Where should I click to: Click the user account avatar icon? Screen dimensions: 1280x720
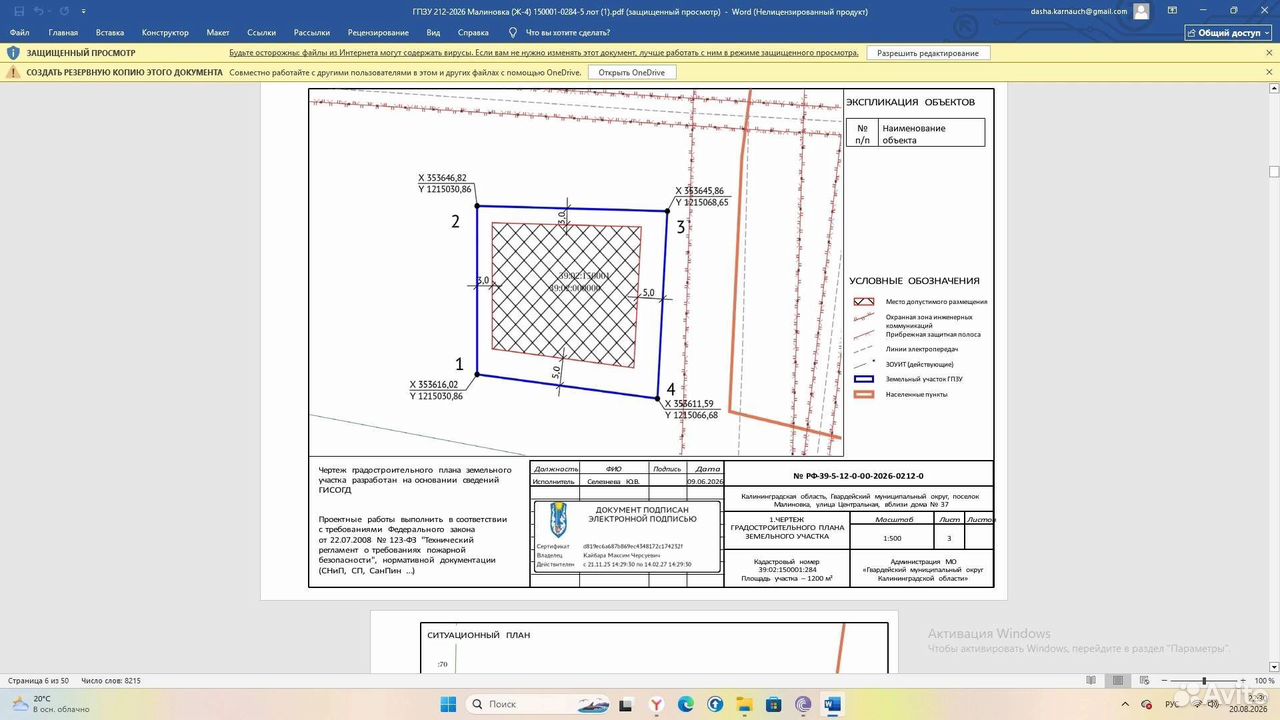click(1141, 11)
